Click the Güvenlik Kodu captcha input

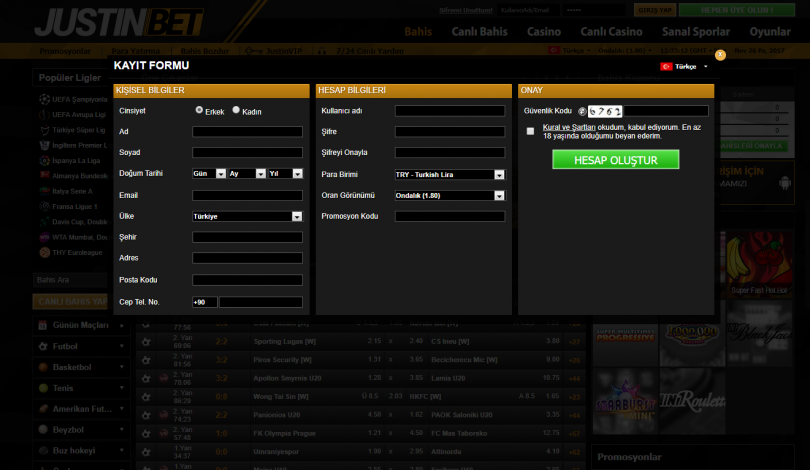tap(665, 111)
